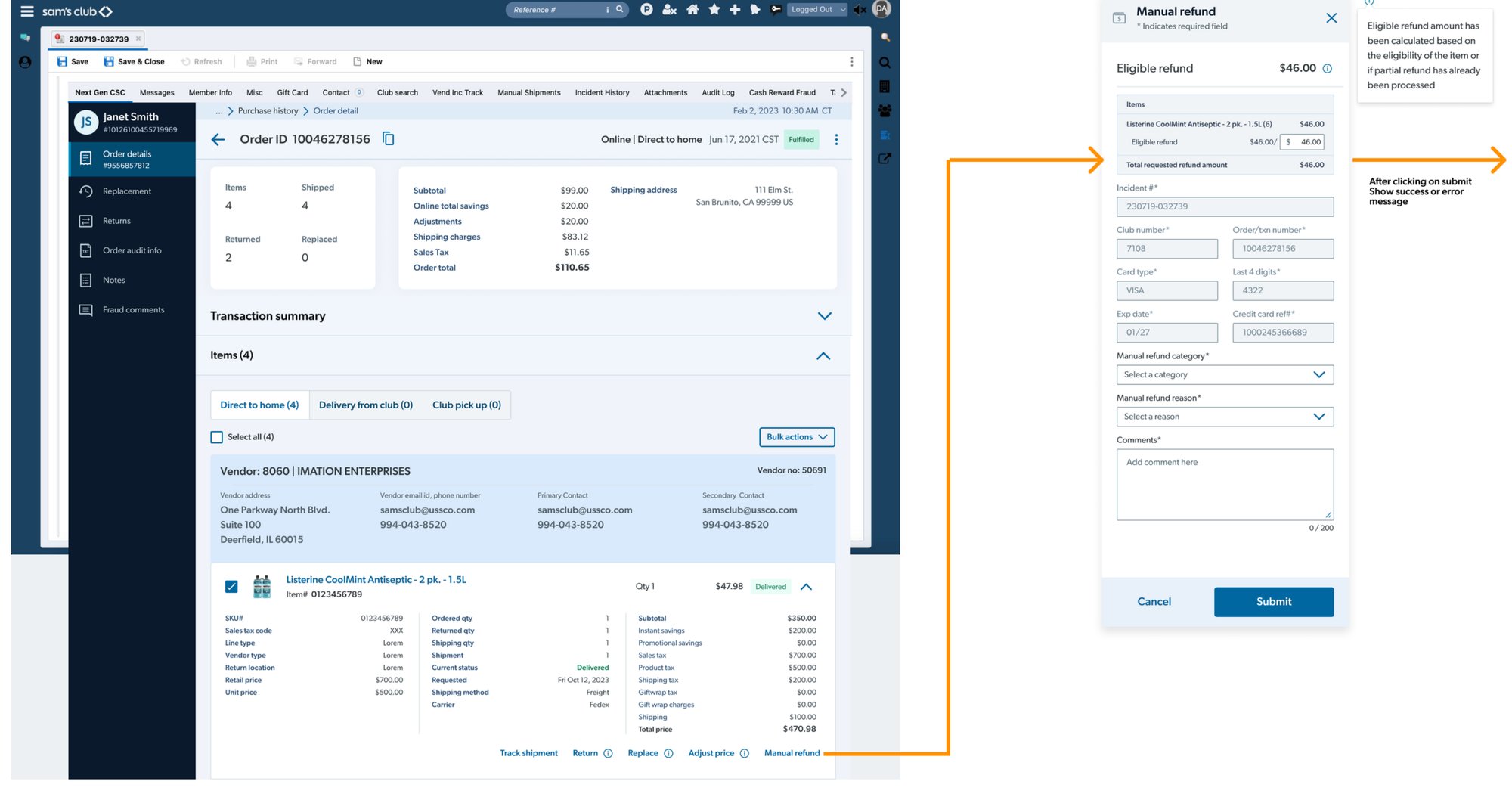Uncheck the Listerine CoolMint Antiseptic item checkbox

pyautogui.click(x=231, y=587)
